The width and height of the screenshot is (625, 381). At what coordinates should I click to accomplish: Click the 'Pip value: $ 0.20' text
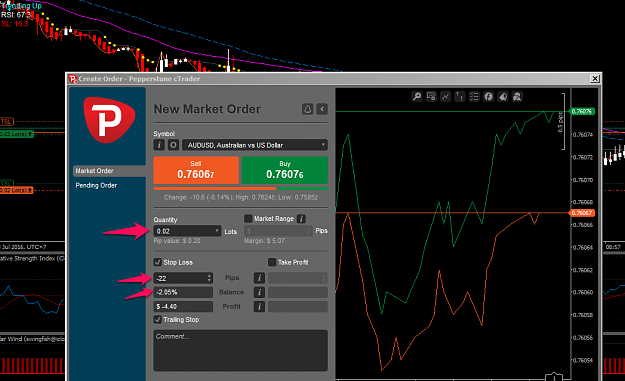pos(177,241)
